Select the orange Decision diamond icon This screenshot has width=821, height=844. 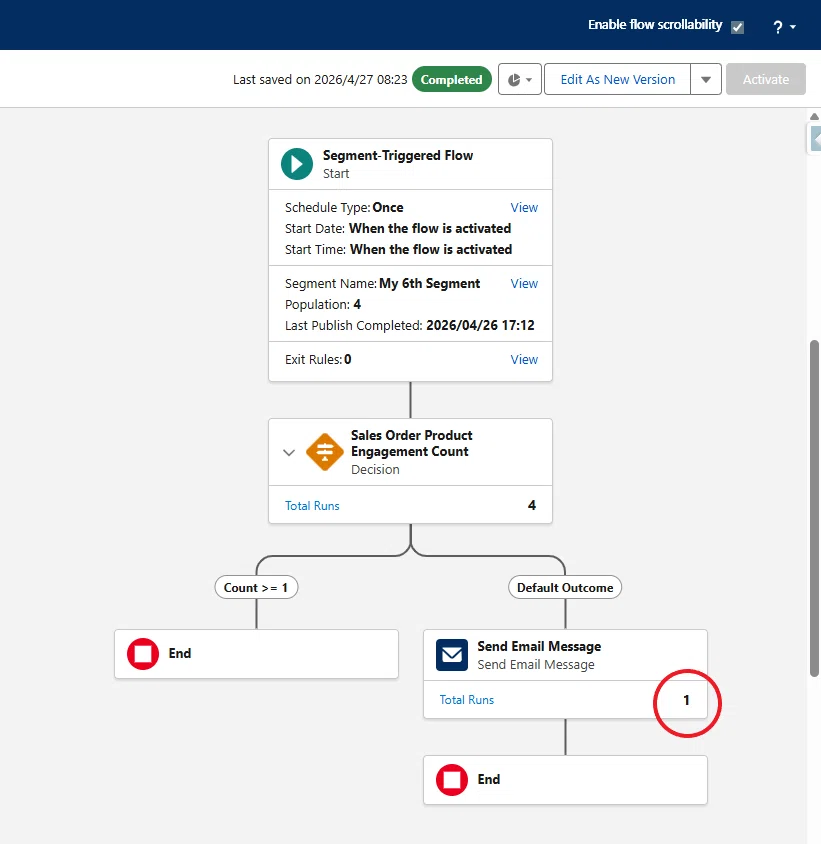325,452
